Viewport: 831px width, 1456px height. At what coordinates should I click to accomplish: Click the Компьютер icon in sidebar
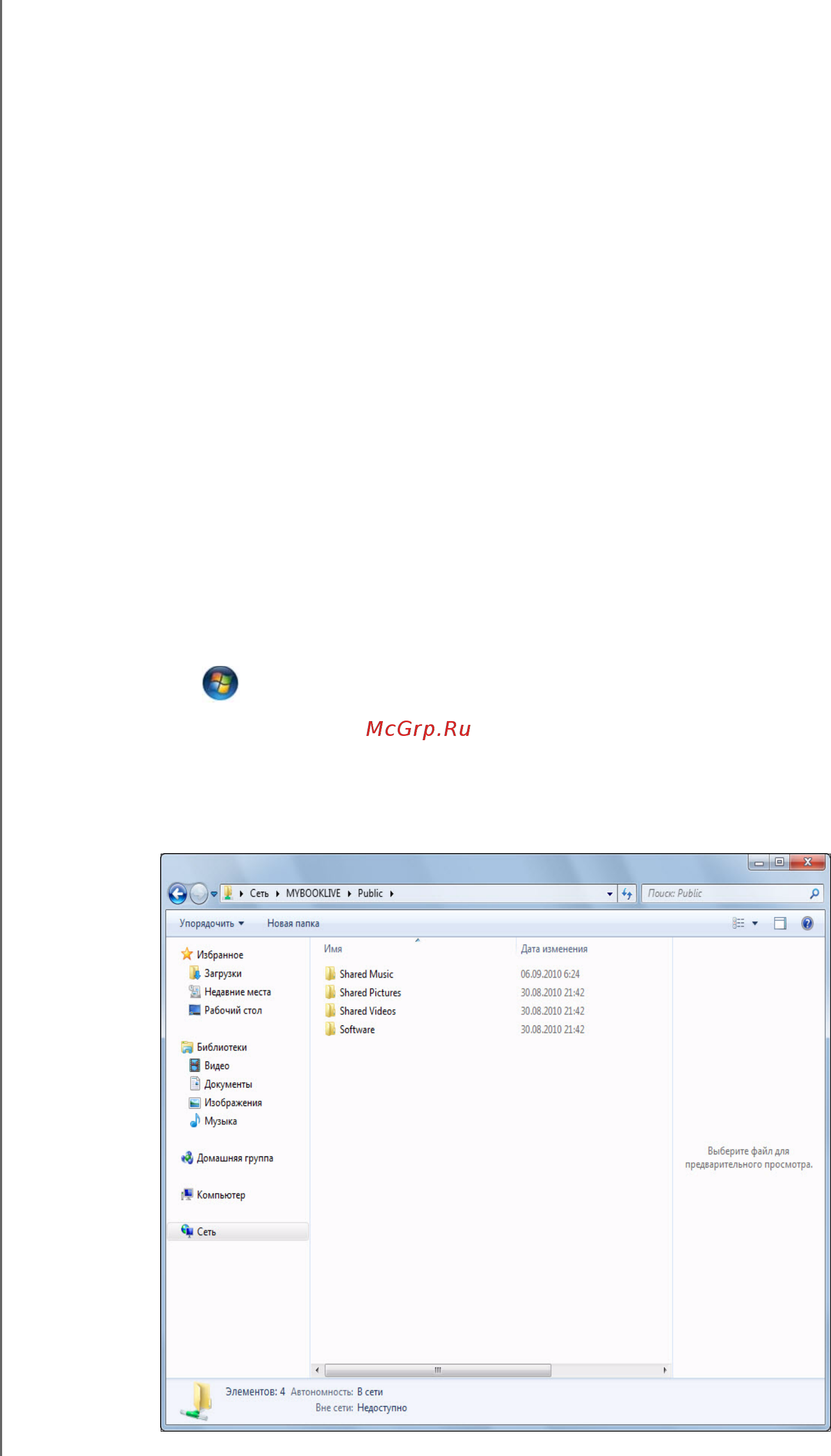pos(187,1195)
